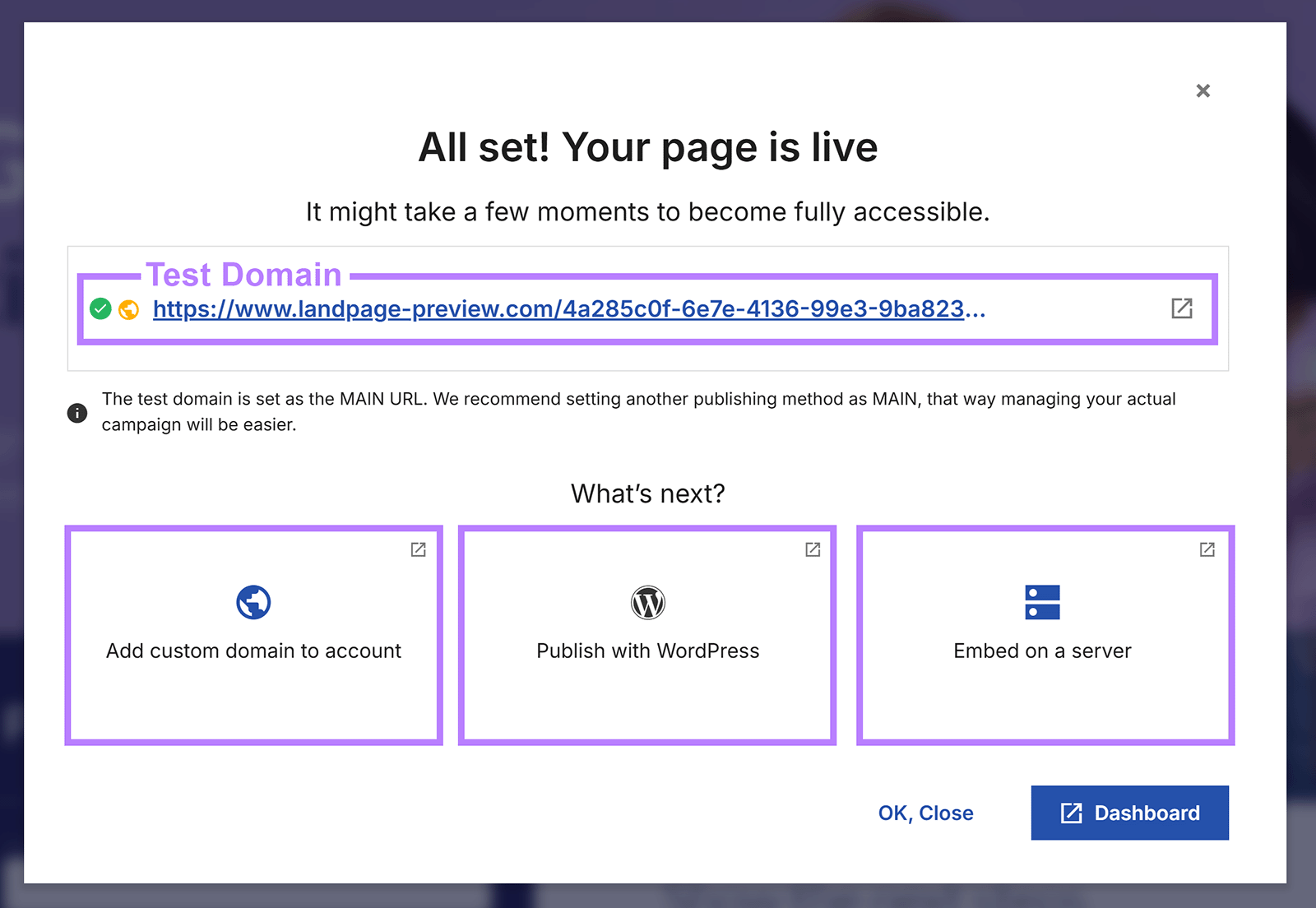1316x908 pixels.
Task: Click the external link icon on Add custom domain card
Action: (x=418, y=550)
